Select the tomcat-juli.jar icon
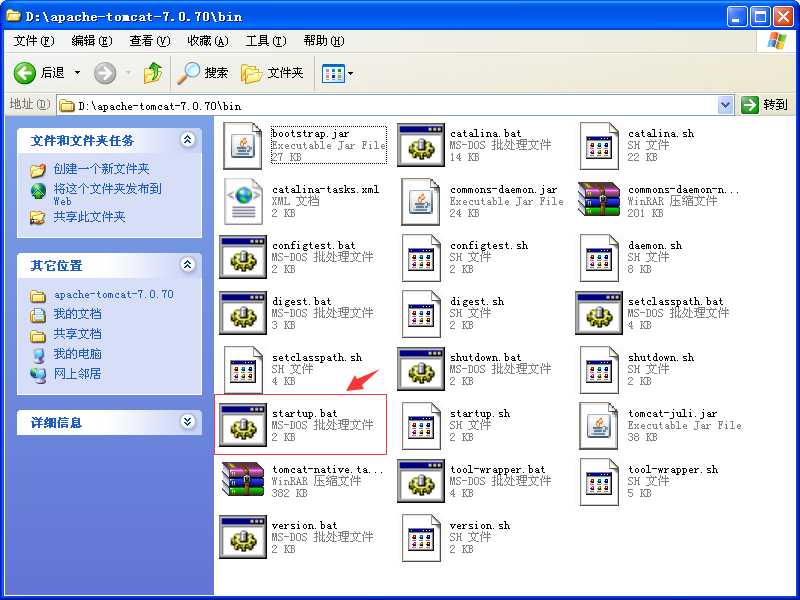 (x=599, y=426)
